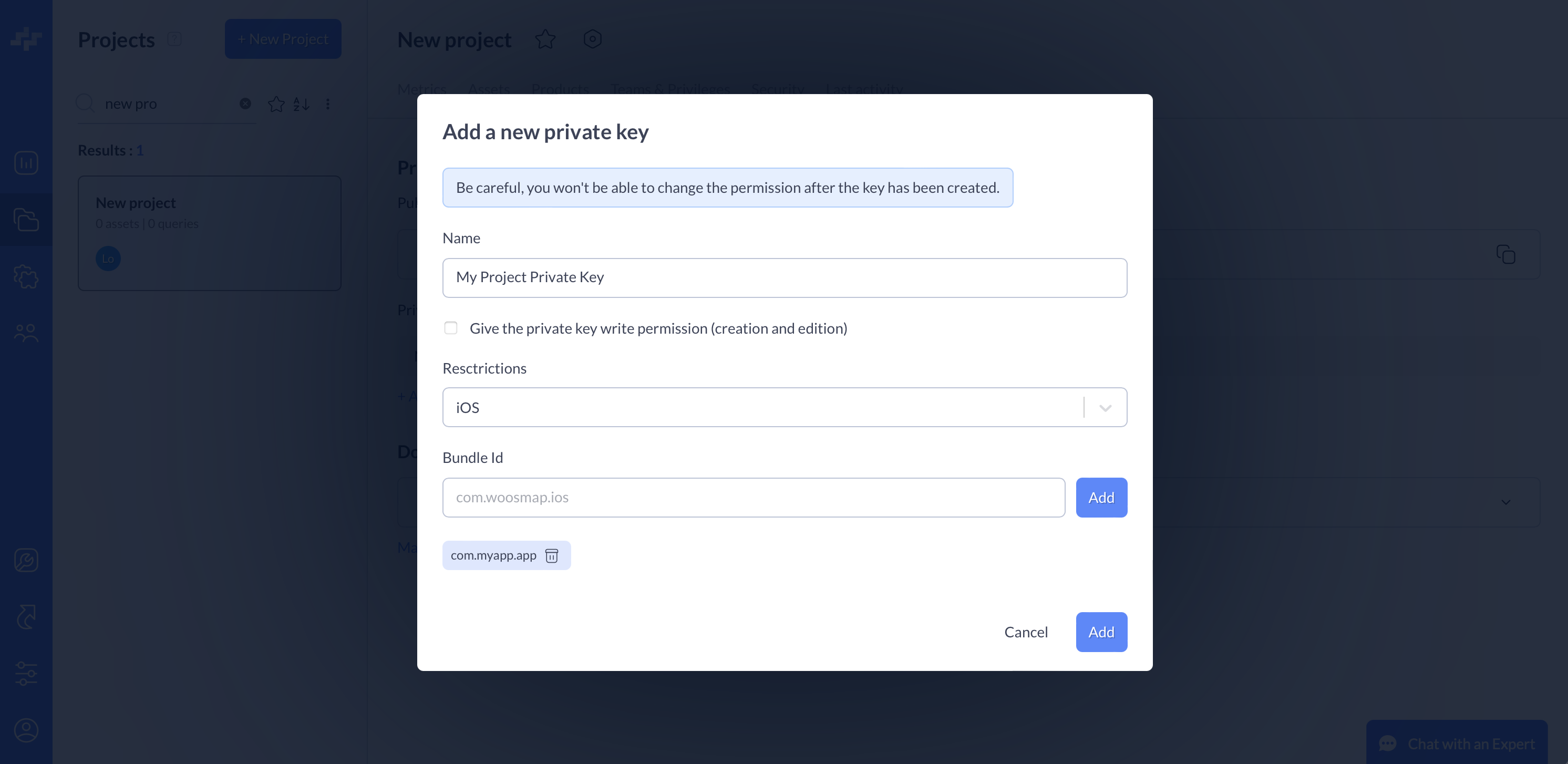Open project settings via the gear icon

pyautogui.click(x=592, y=38)
